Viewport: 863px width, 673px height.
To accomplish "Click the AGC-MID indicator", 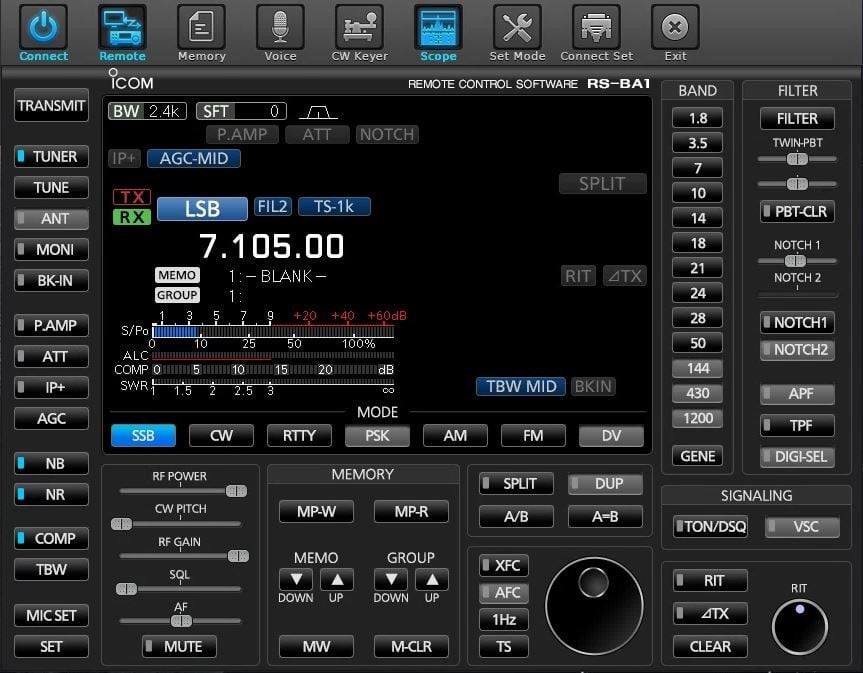I will click(x=194, y=158).
